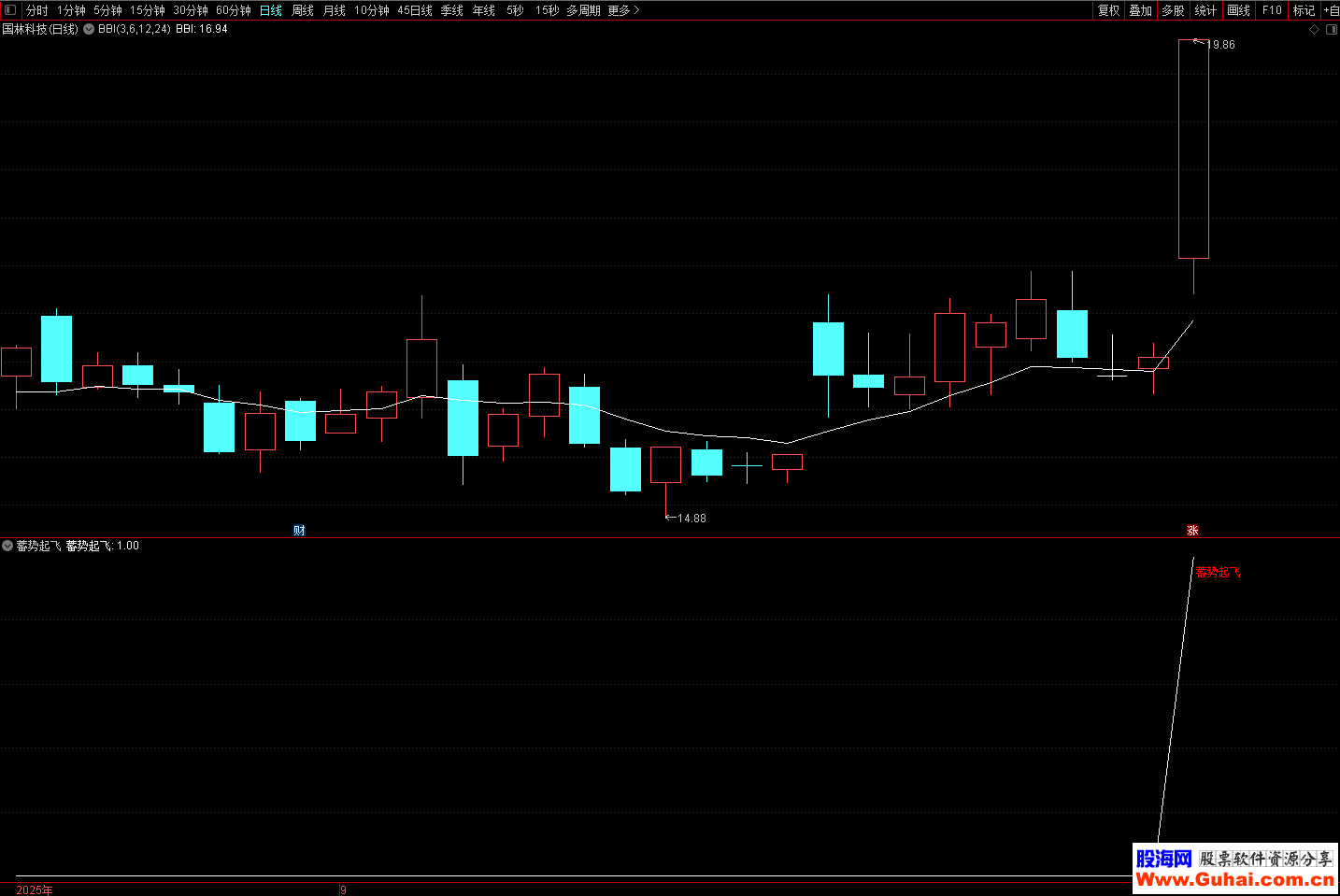1340x896 pixels.
Task: Select the 60分钟 period tab
Action: pos(234,10)
